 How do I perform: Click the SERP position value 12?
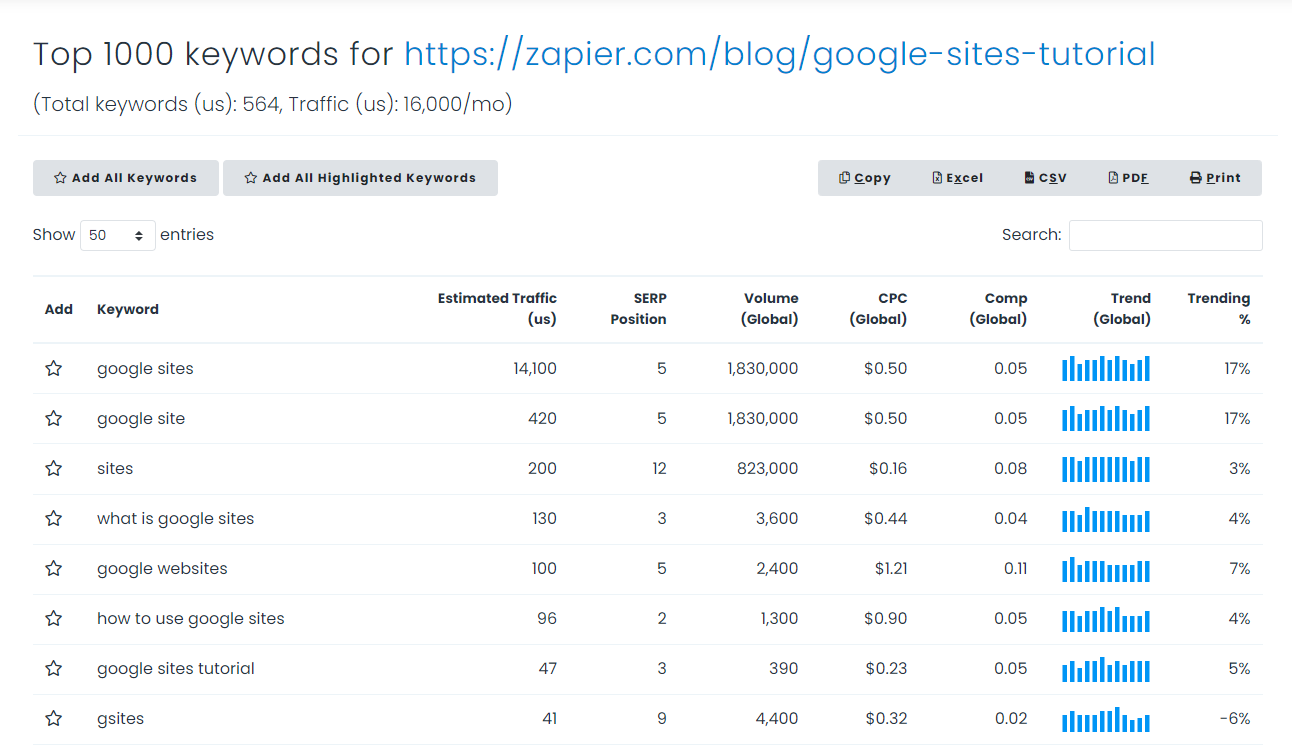pyautogui.click(x=659, y=469)
